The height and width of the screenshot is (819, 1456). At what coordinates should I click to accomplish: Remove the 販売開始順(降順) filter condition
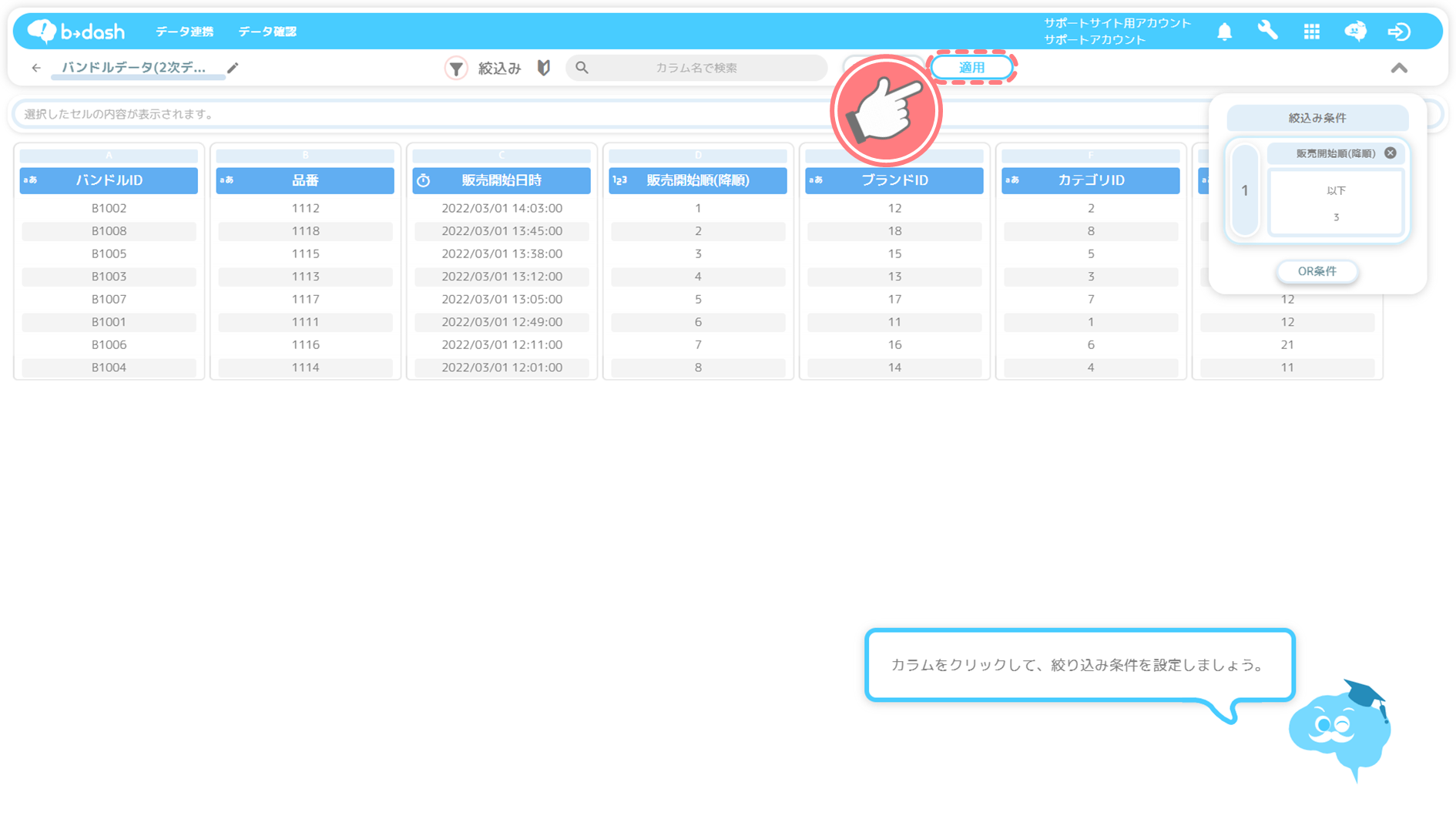1390,153
